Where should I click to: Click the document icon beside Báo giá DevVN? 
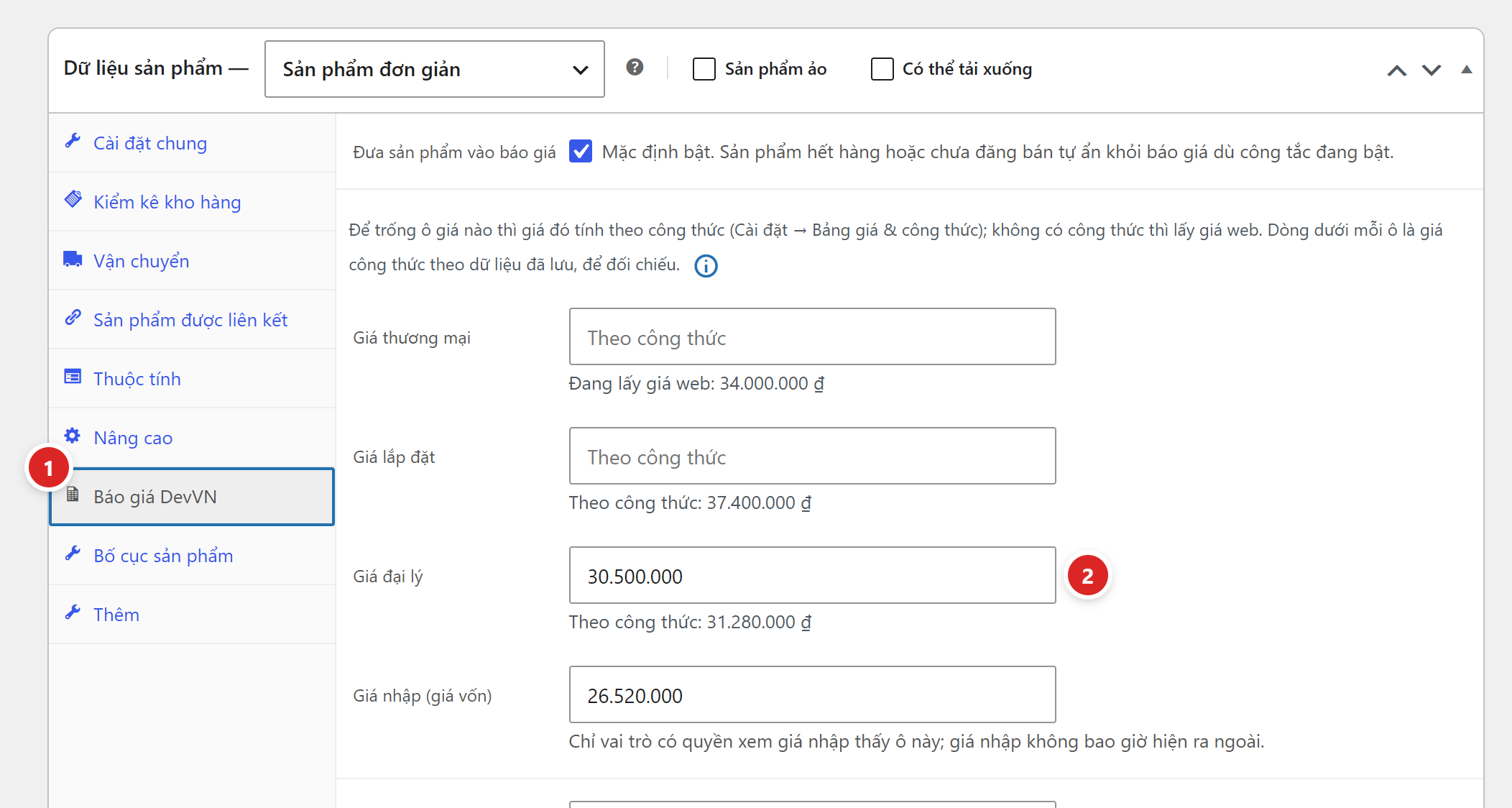point(73,494)
